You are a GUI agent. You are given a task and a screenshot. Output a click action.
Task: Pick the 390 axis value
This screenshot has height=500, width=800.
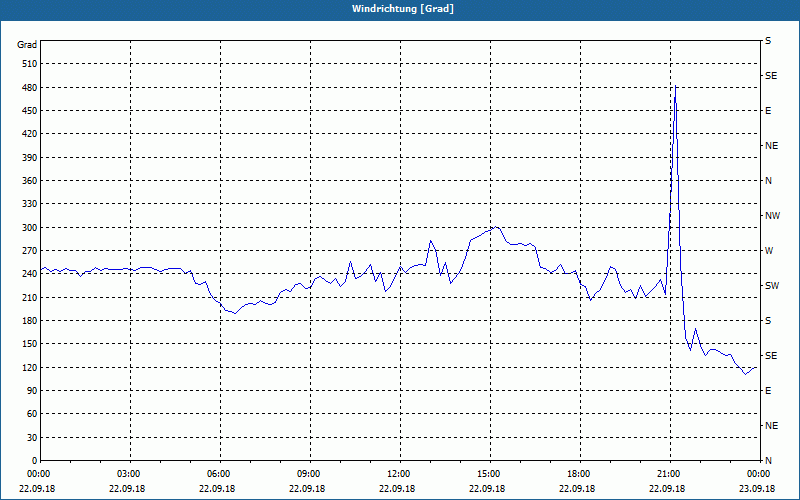30,158
